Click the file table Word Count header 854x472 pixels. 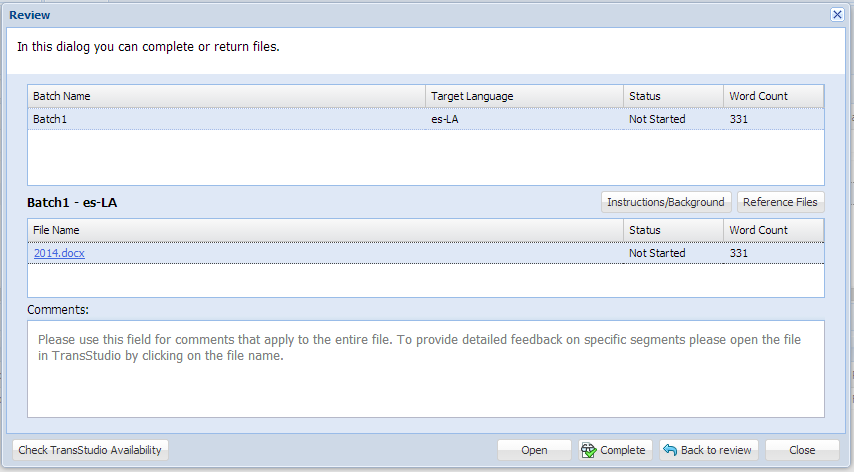(x=774, y=230)
